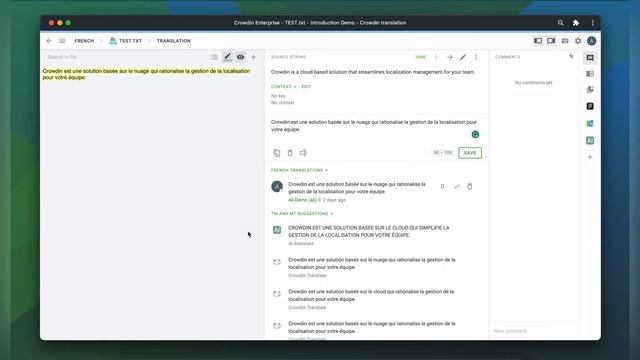Open the hamburger menu in header
This screenshot has width=640, height=360.
pyautogui.click(x=62, y=41)
